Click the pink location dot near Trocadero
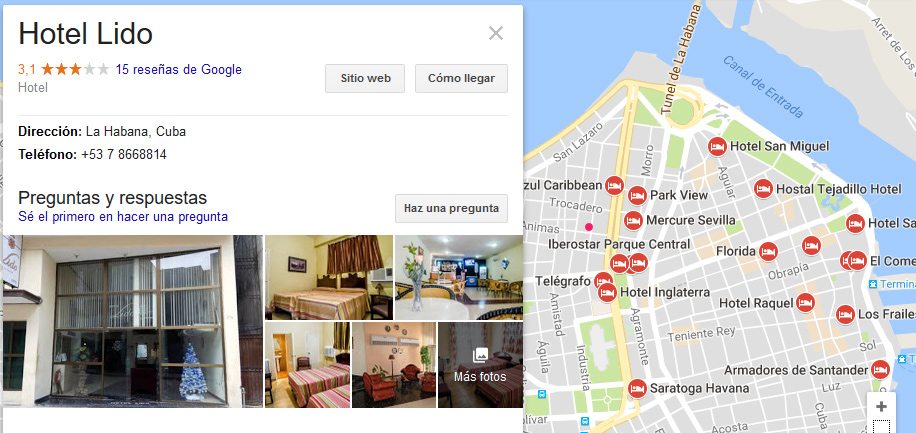This screenshot has width=916, height=433. 589,227
